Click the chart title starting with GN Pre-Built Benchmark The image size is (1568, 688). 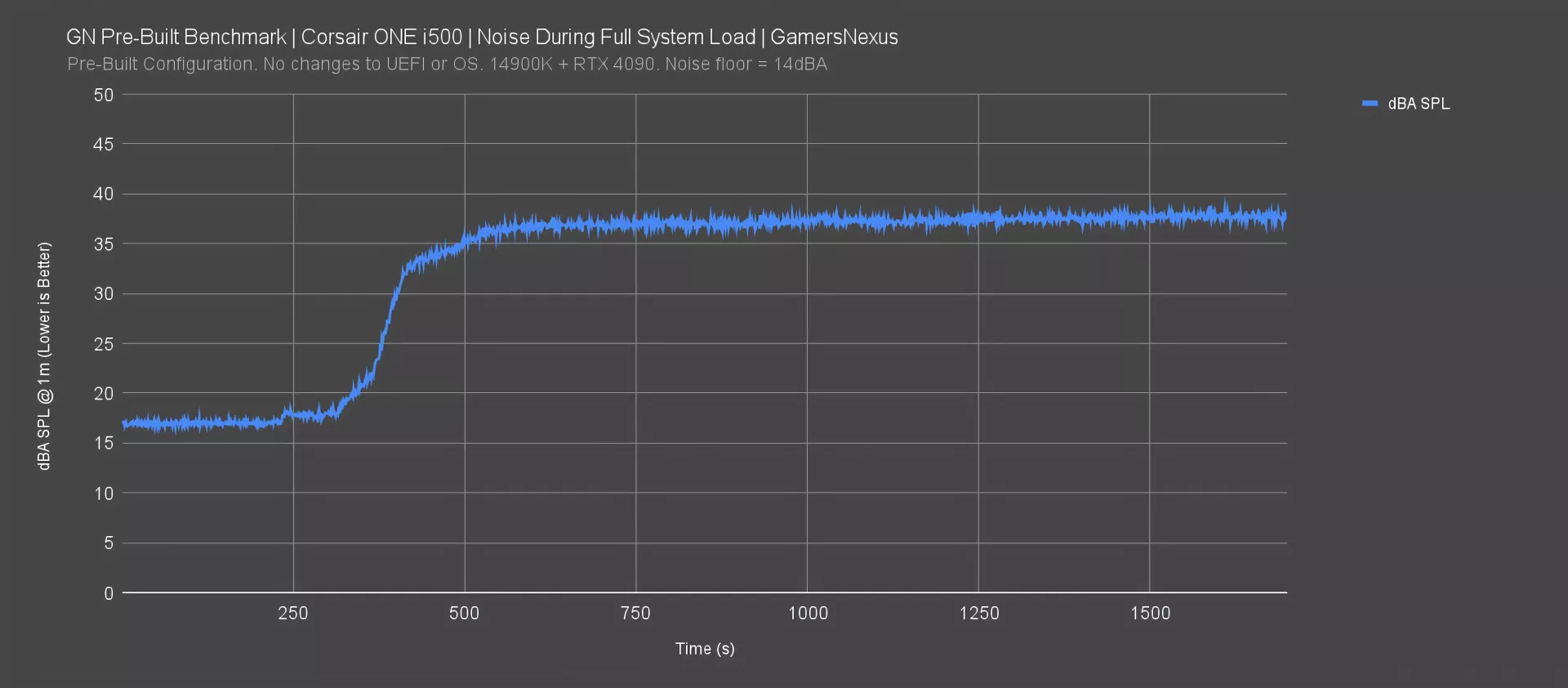pyautogui.click(x=482, y=38)
